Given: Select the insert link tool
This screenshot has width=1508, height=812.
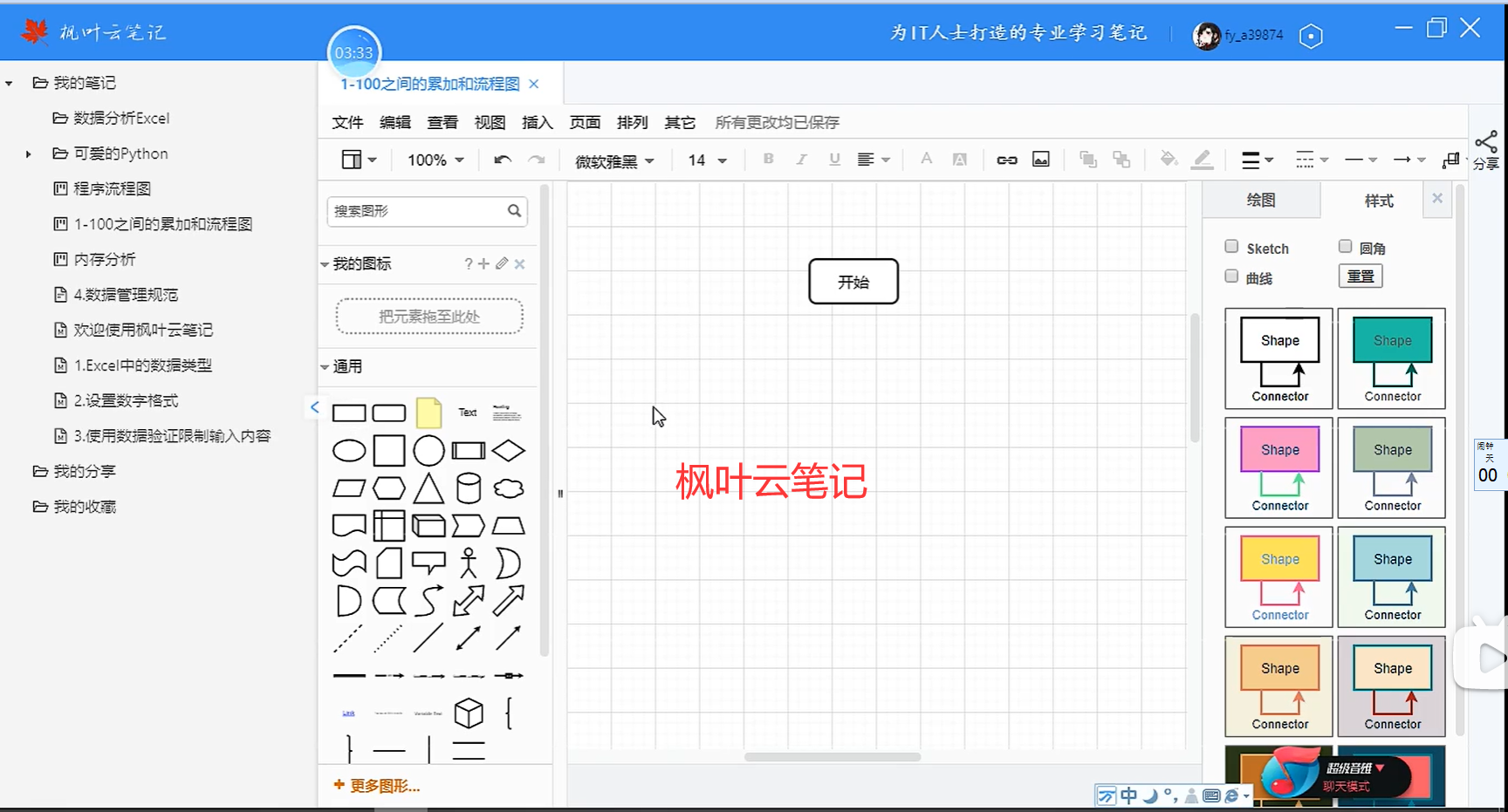Looking at the screenshot, I should point(1005,160).
